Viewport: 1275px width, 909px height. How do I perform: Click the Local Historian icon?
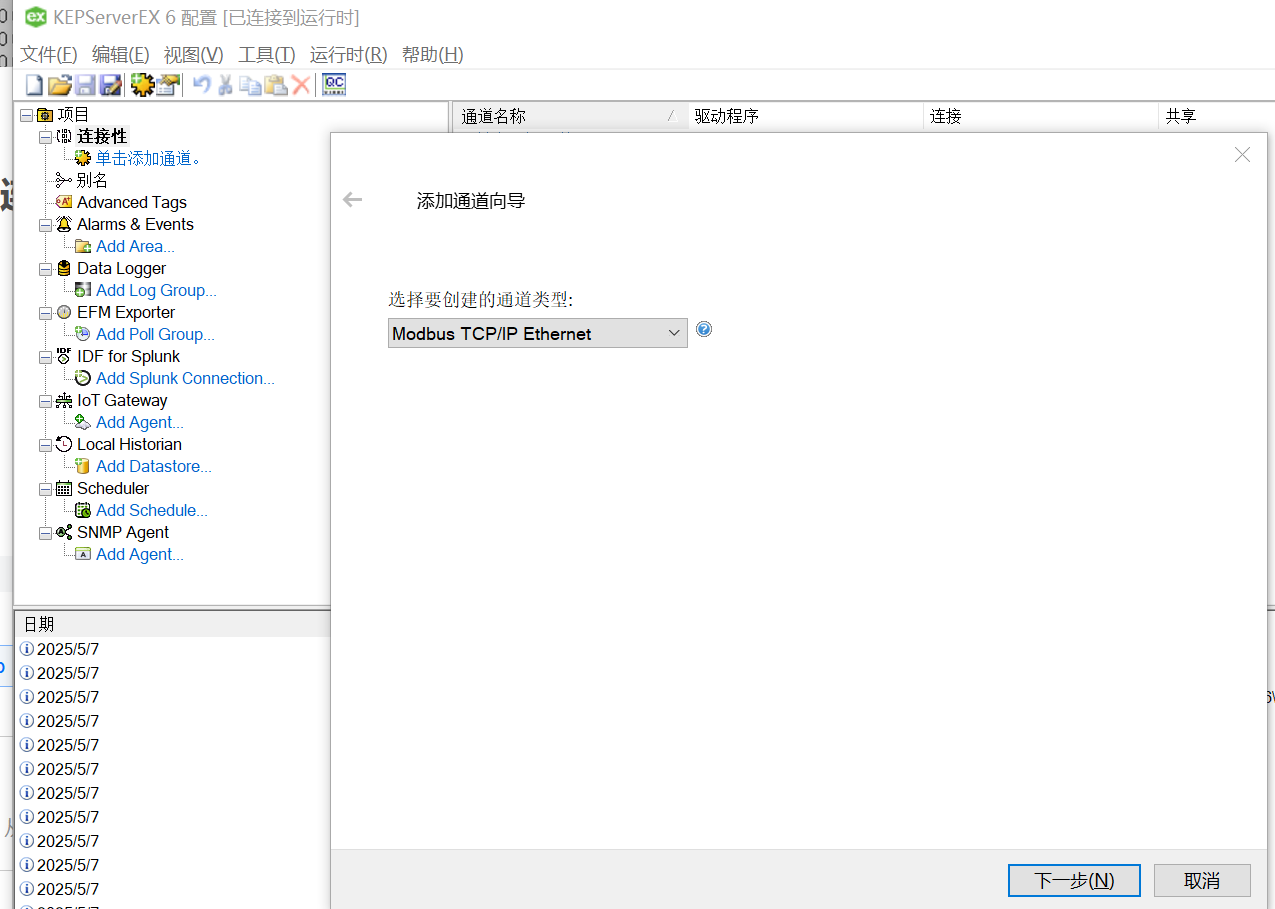65,444
